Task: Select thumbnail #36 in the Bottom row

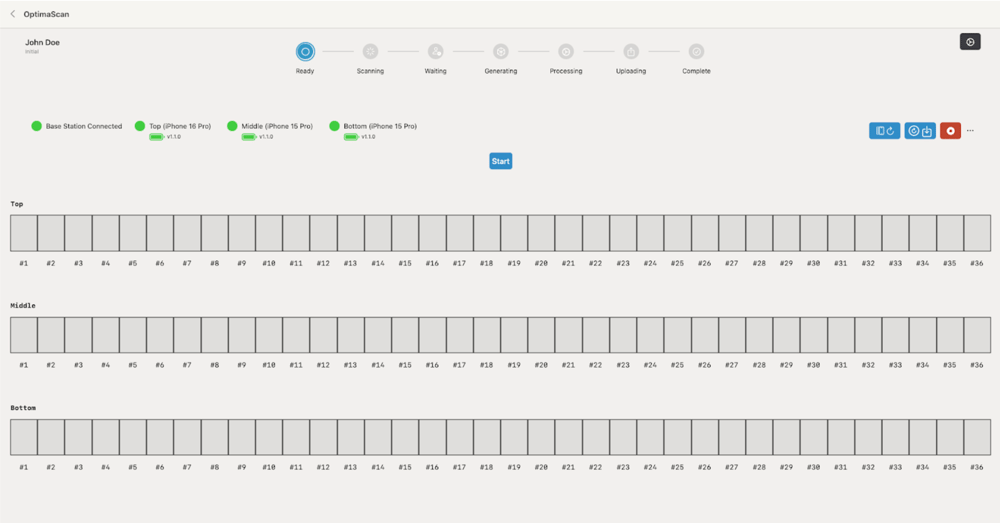Action: pos(976,437)
